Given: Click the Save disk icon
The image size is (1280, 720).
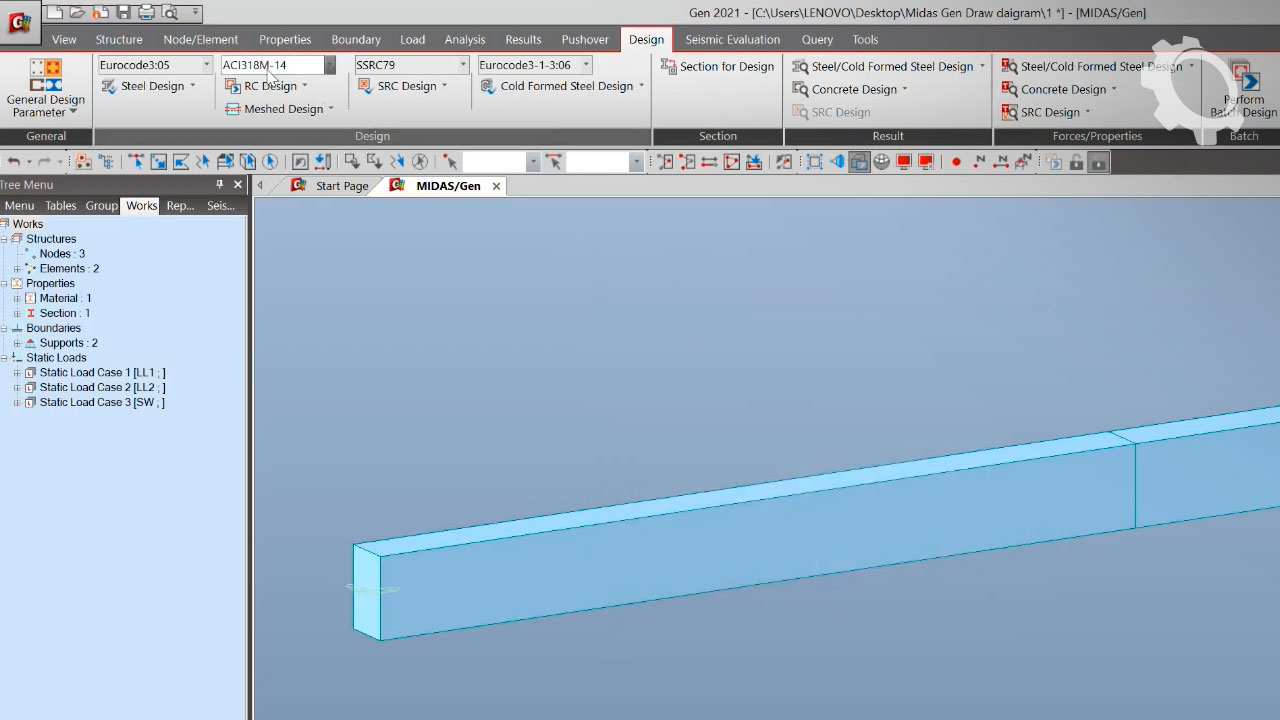Looking at the screenshot, I should coord(123,13).
